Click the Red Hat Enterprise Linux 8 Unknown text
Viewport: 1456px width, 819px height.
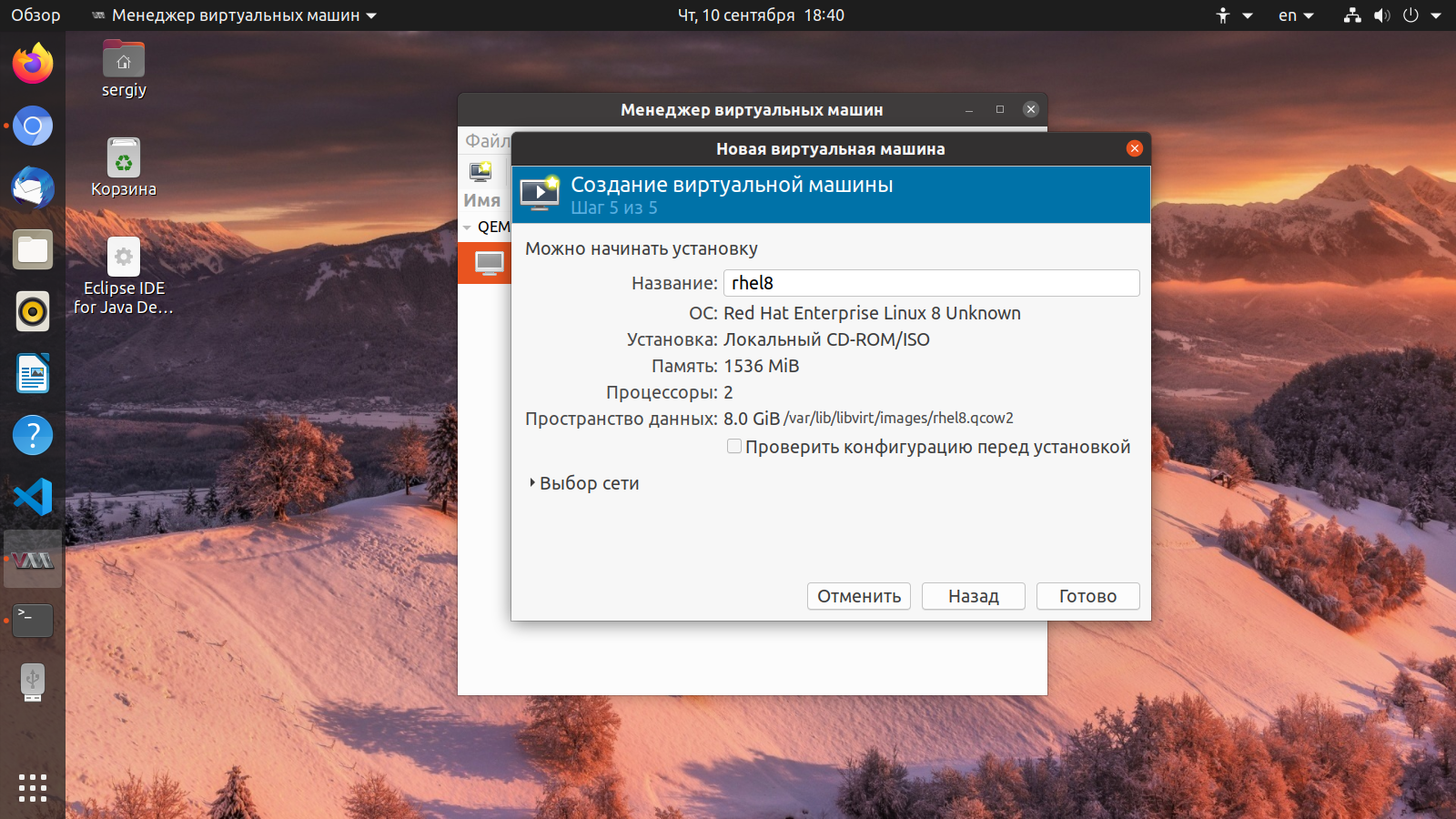point(872,313)
